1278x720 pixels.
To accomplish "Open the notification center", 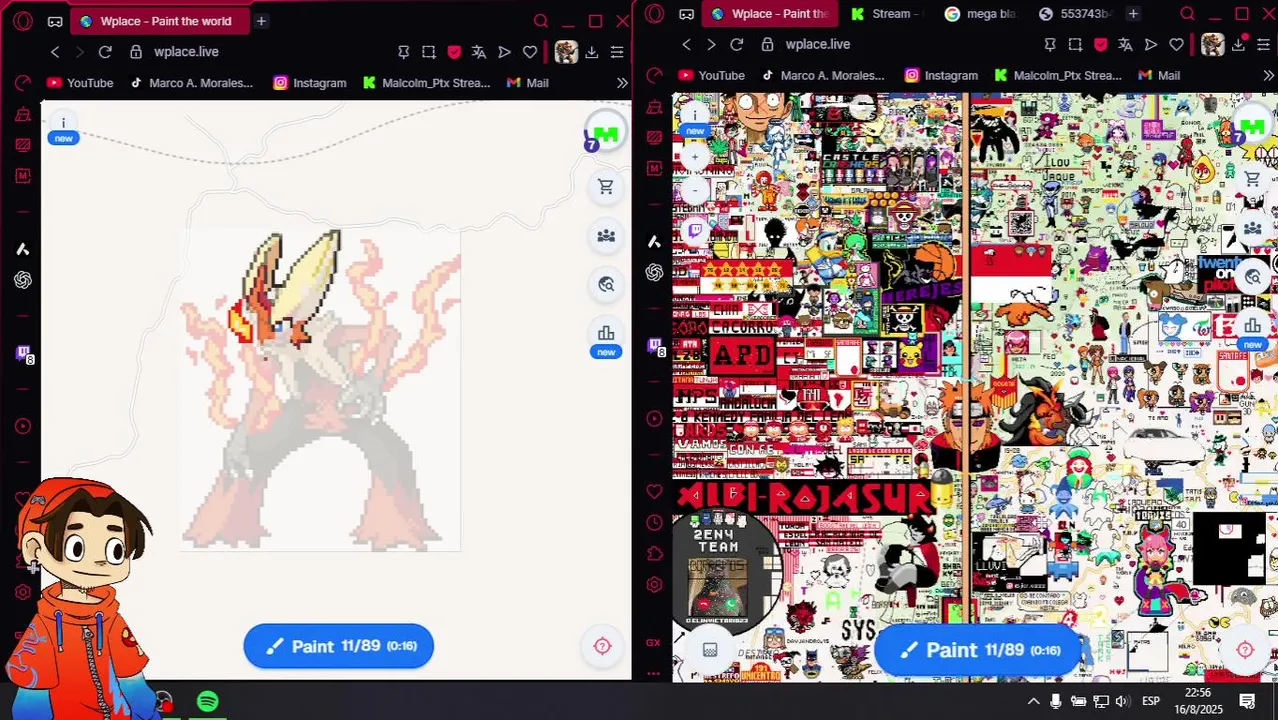I will pyautogui.click(x=1248, y=702).
